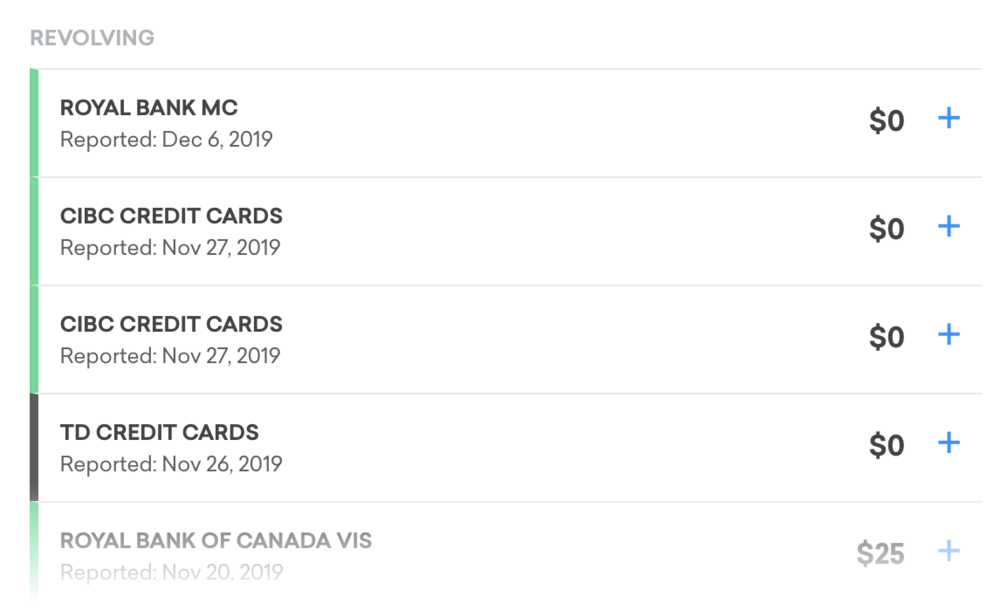Select the ROYAL BANK MC account title
Image resolution: width=1000 pixels, height=611 pixels.
149,108
